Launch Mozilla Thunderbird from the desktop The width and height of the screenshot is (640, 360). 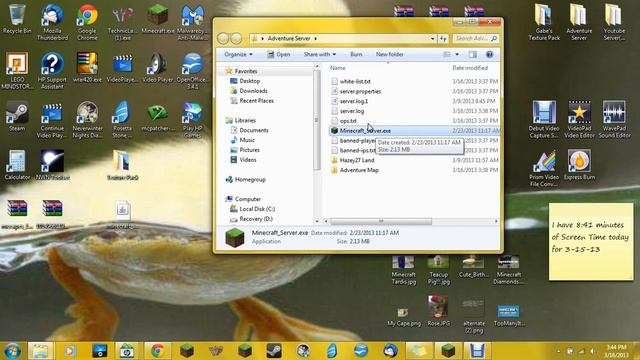point(52,22)
